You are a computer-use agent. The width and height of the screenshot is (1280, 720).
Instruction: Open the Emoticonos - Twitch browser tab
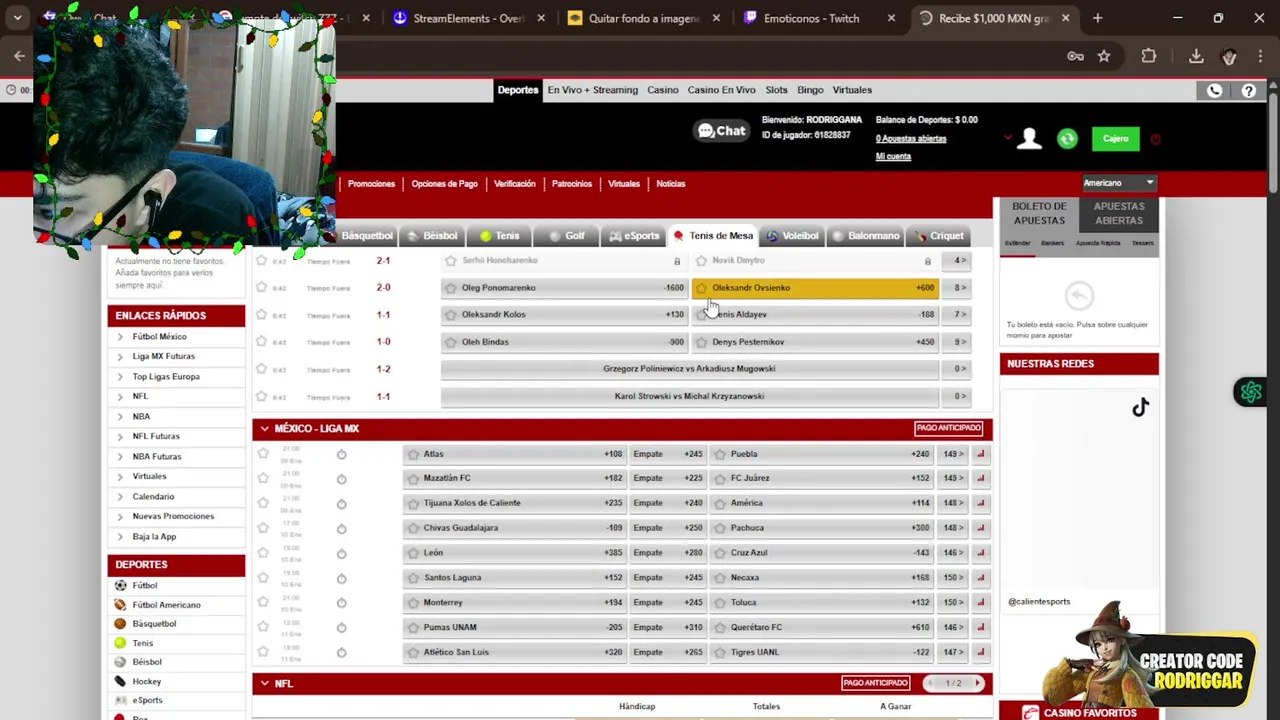pyautogui.click(x=811, y=18)
